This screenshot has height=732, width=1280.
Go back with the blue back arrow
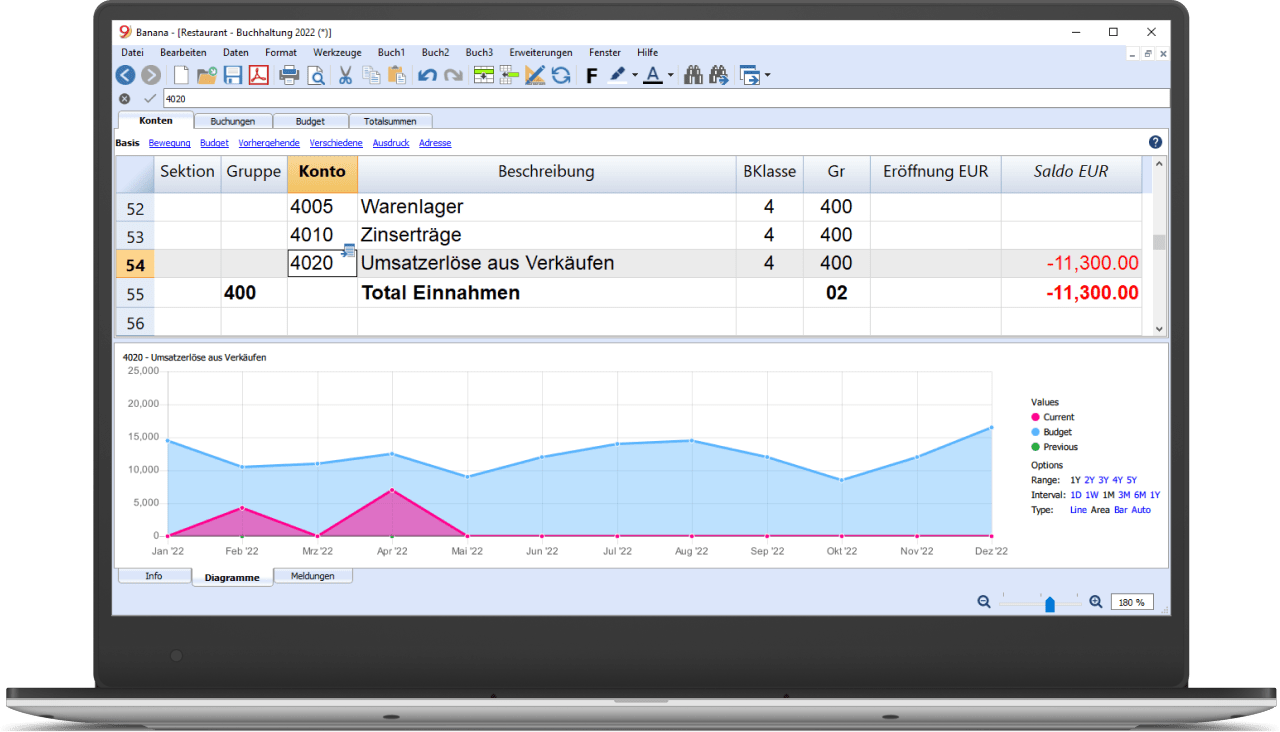(125, 75)
